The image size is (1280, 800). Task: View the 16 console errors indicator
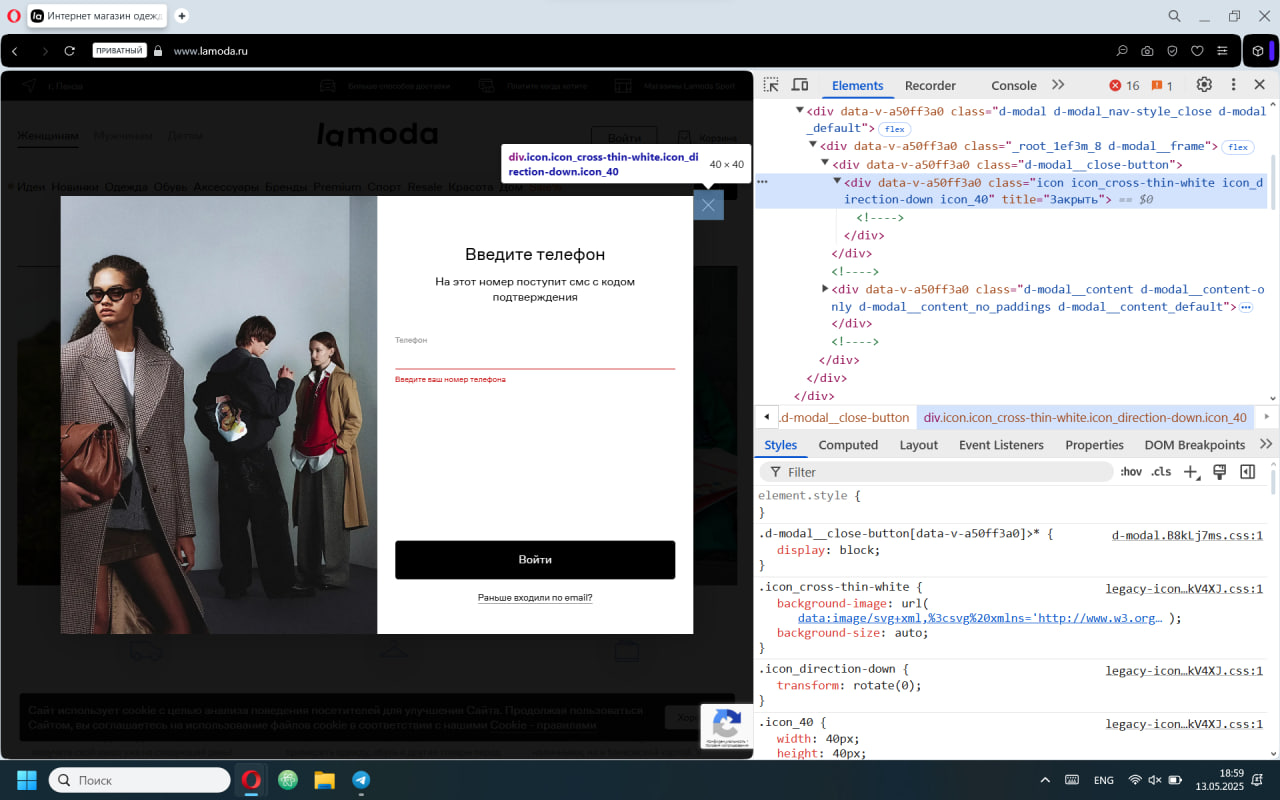pyautogui.click(x=1124, y=85)
